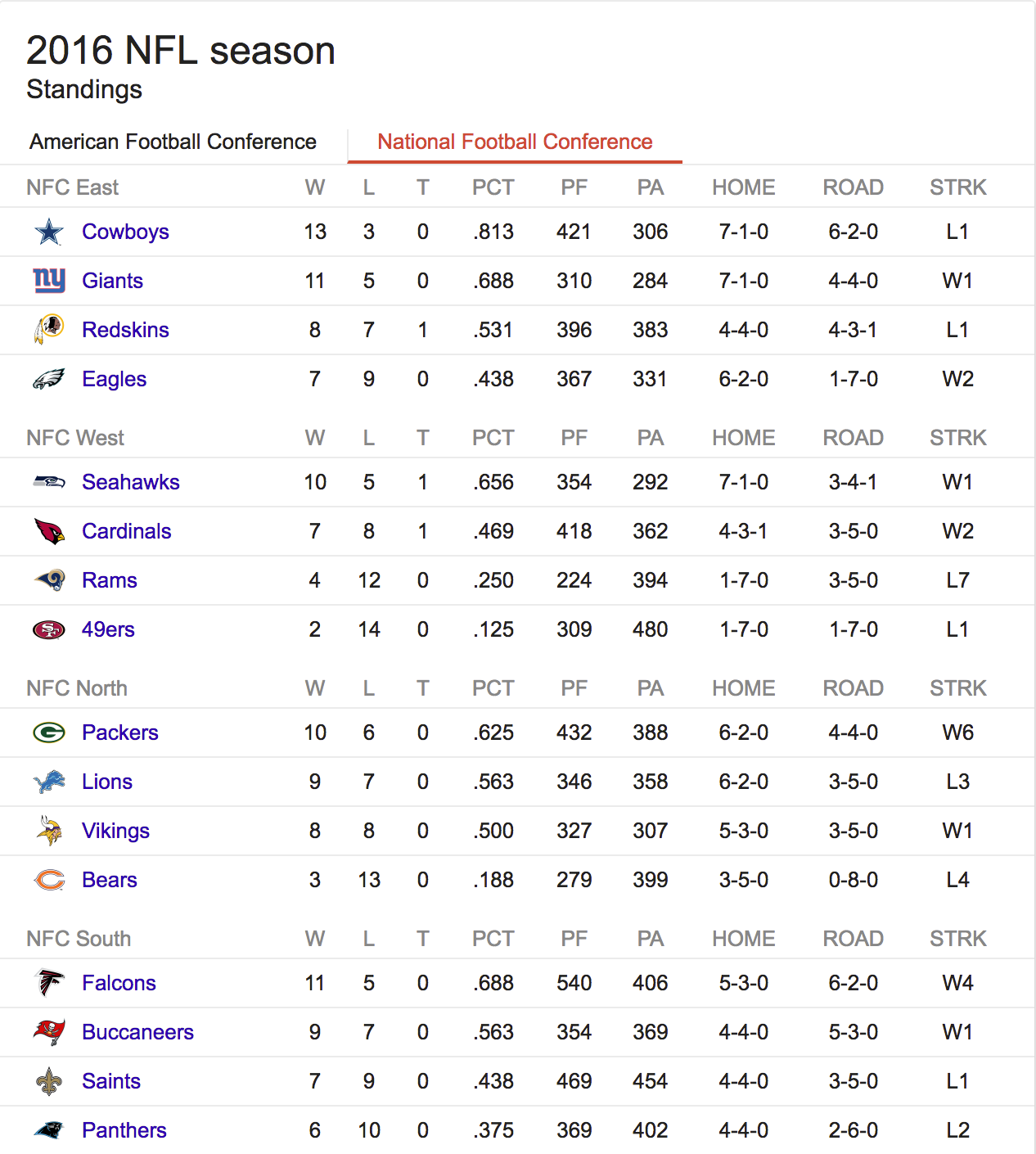Select the National Football Conference tab
The height and width of the screenshot is (1154, 1036).
click(x=515, y=142)
